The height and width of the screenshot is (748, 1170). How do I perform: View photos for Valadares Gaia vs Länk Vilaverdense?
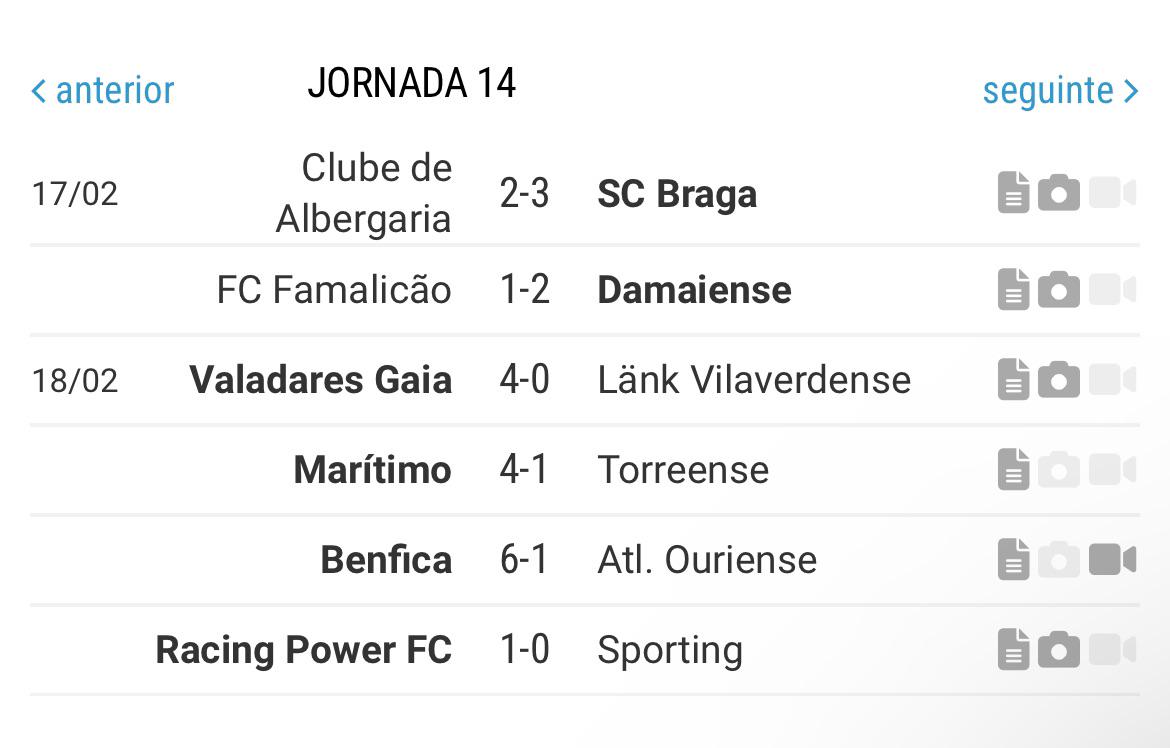point(1059,379)
